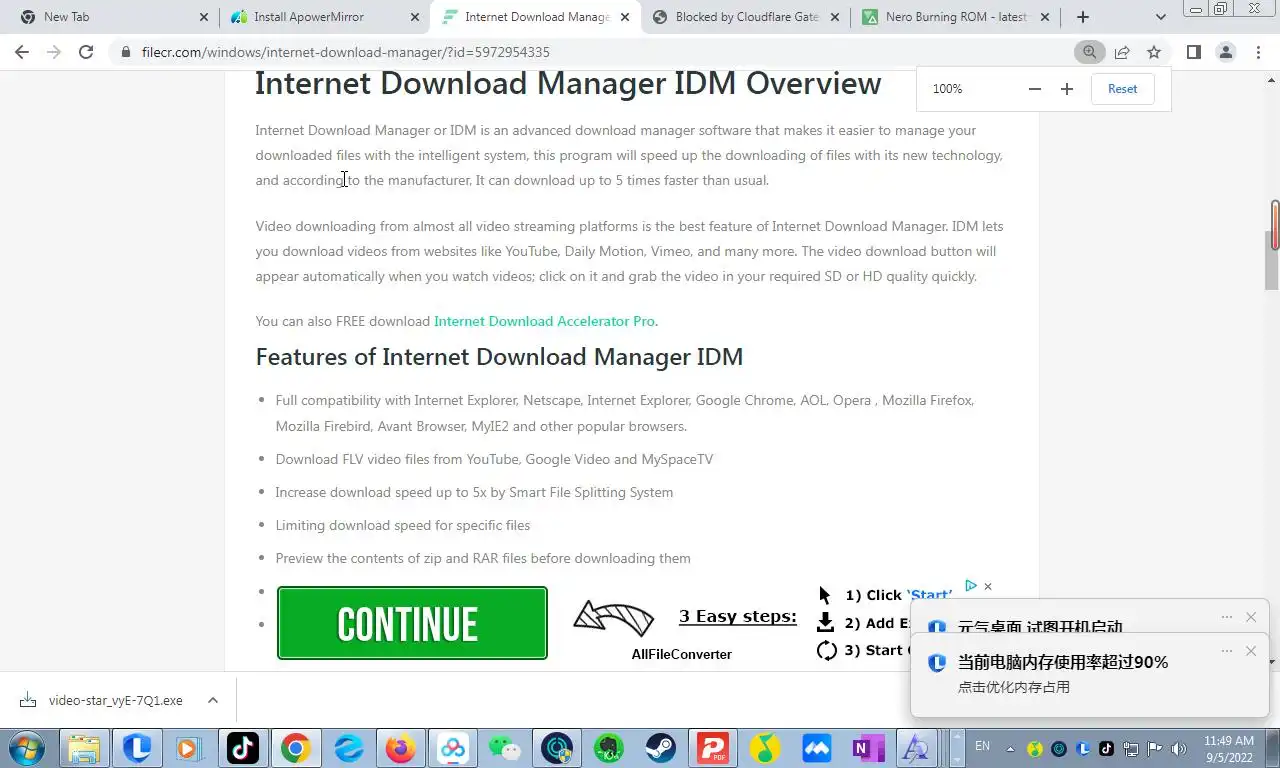Switch to the Install ApowerMirror tab
The width and height of the screenshot is (1280, 768).
pos(323,17)
